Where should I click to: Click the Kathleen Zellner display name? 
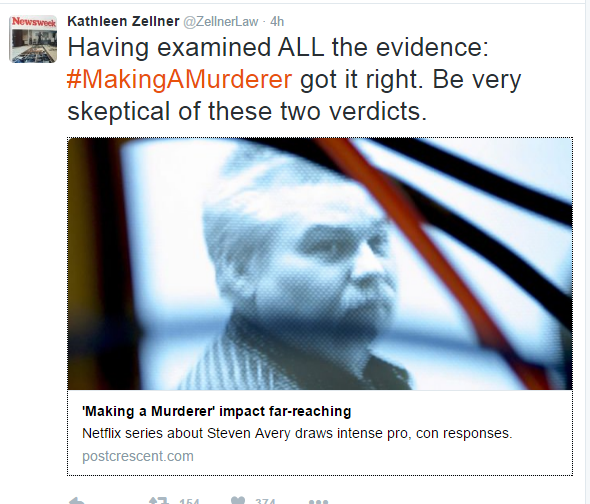pos(123,21)
